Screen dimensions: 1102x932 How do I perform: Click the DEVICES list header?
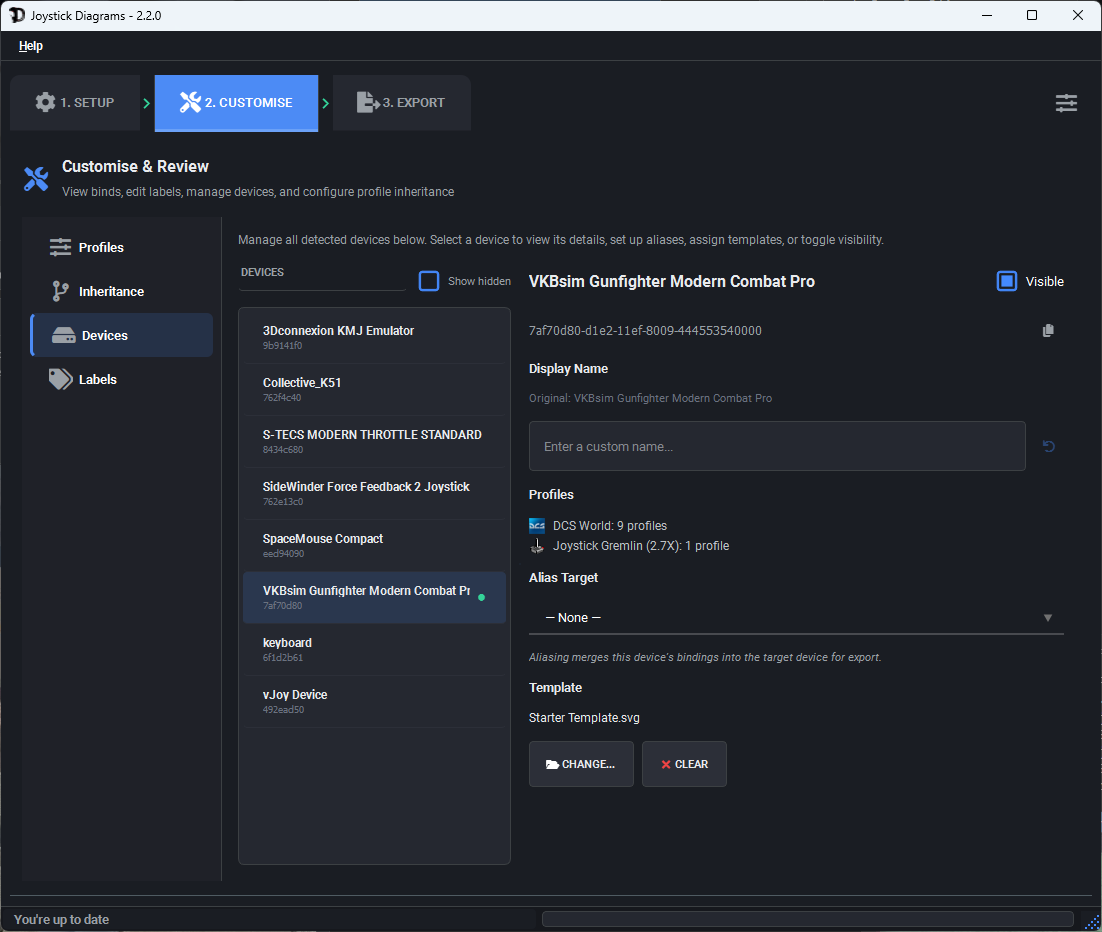[x=262, y=272]
